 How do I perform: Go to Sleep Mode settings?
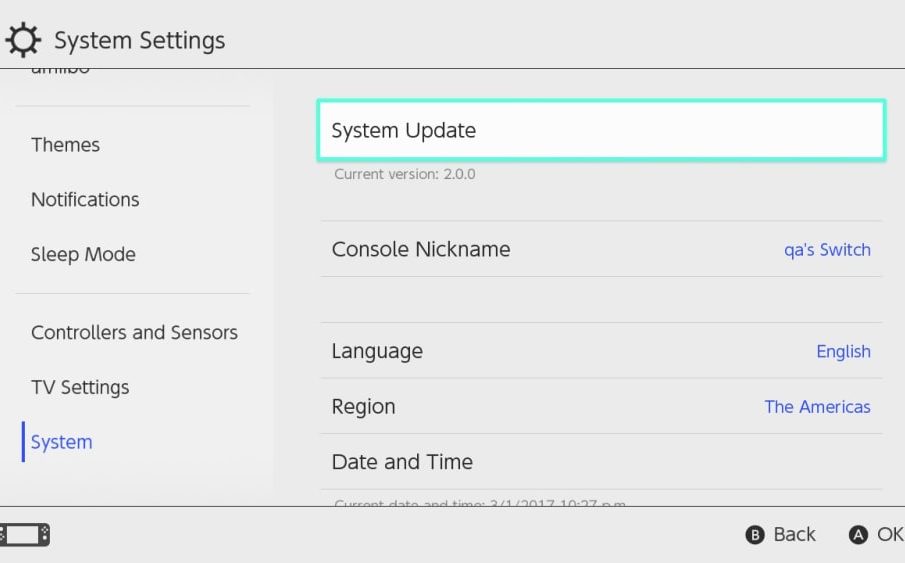(83, 254)
